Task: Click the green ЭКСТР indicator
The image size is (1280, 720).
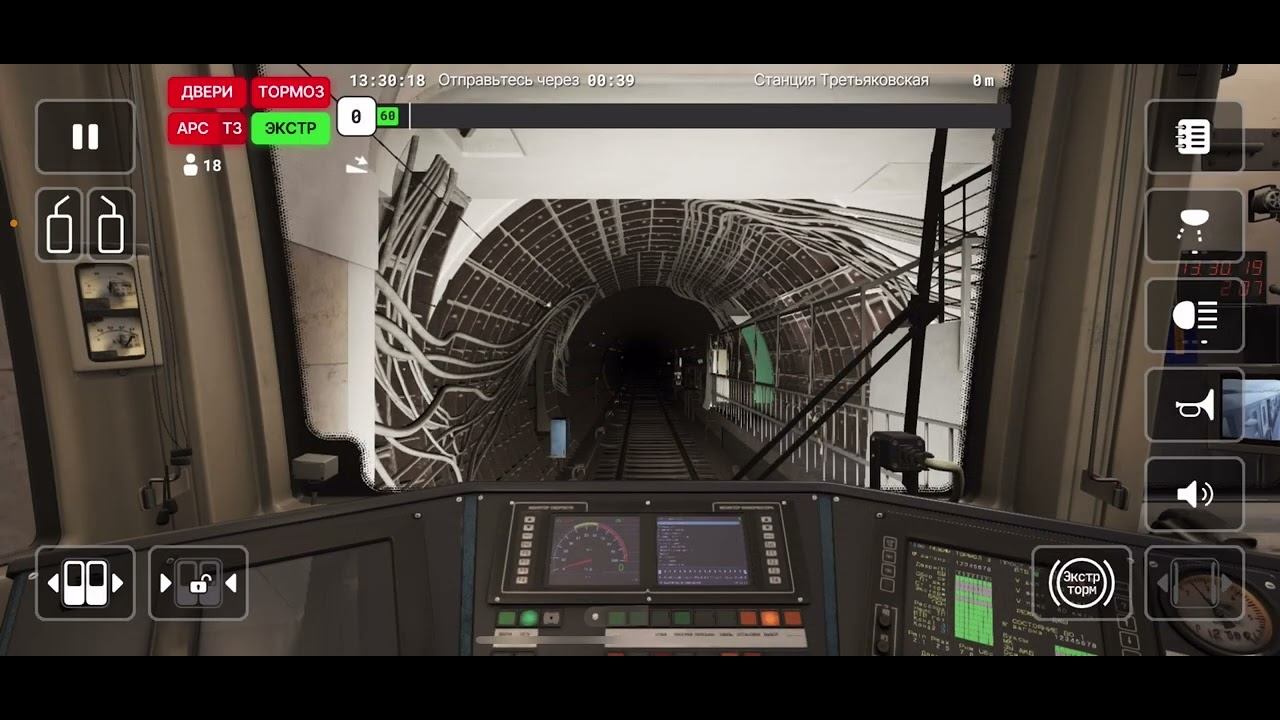Action: 291,128
